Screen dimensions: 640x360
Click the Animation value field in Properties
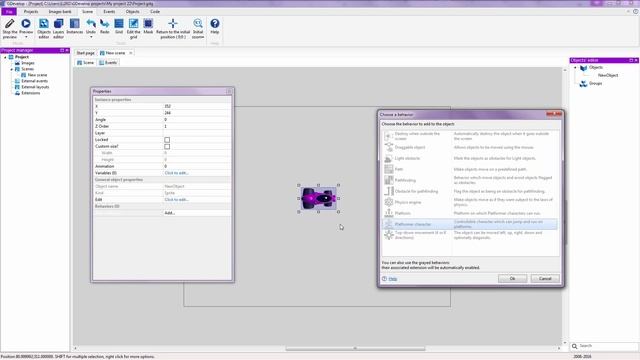coord(197,166)
